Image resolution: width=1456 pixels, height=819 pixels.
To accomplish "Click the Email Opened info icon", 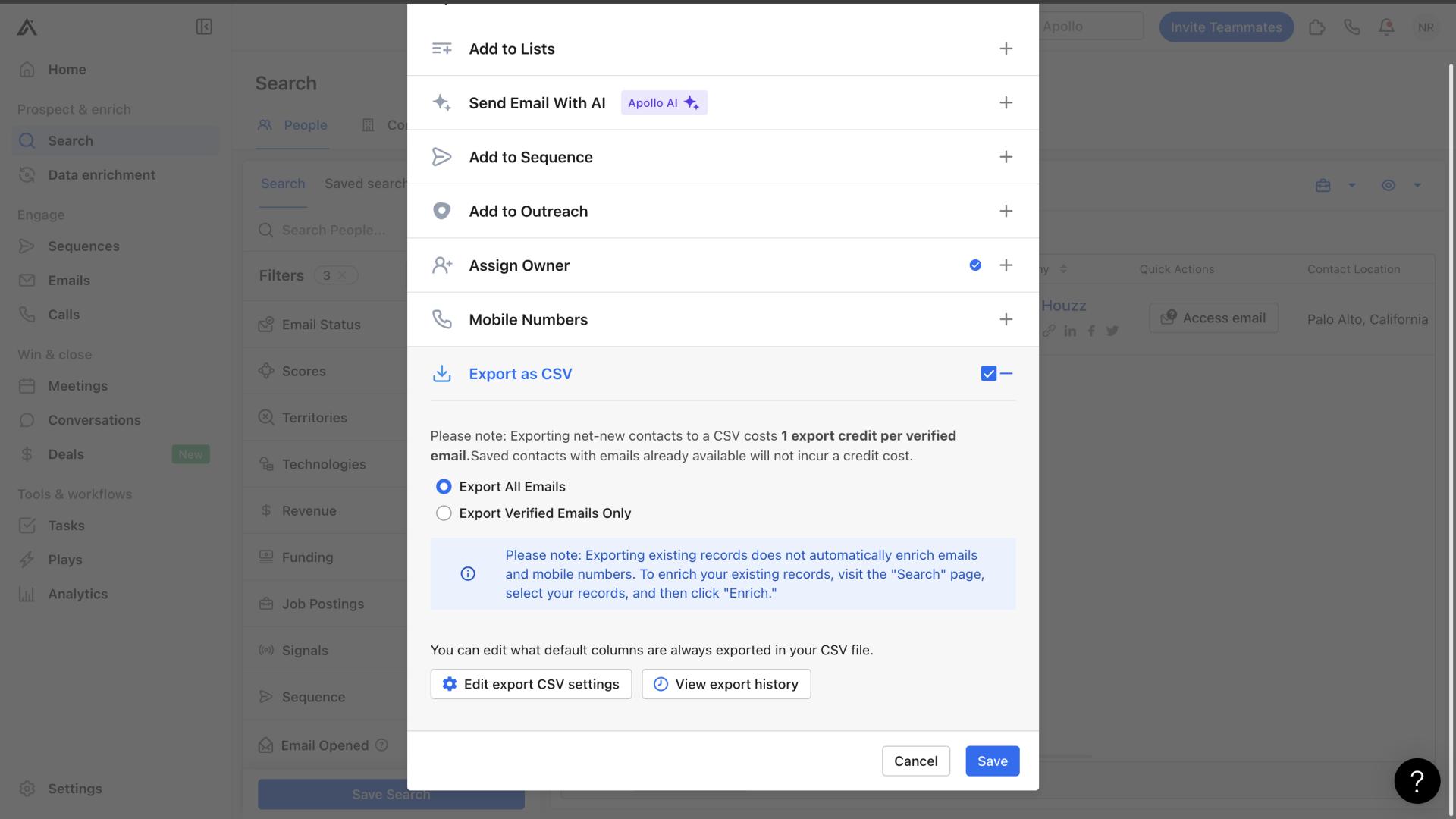I will pyautogui.click(x=382, y=745).
